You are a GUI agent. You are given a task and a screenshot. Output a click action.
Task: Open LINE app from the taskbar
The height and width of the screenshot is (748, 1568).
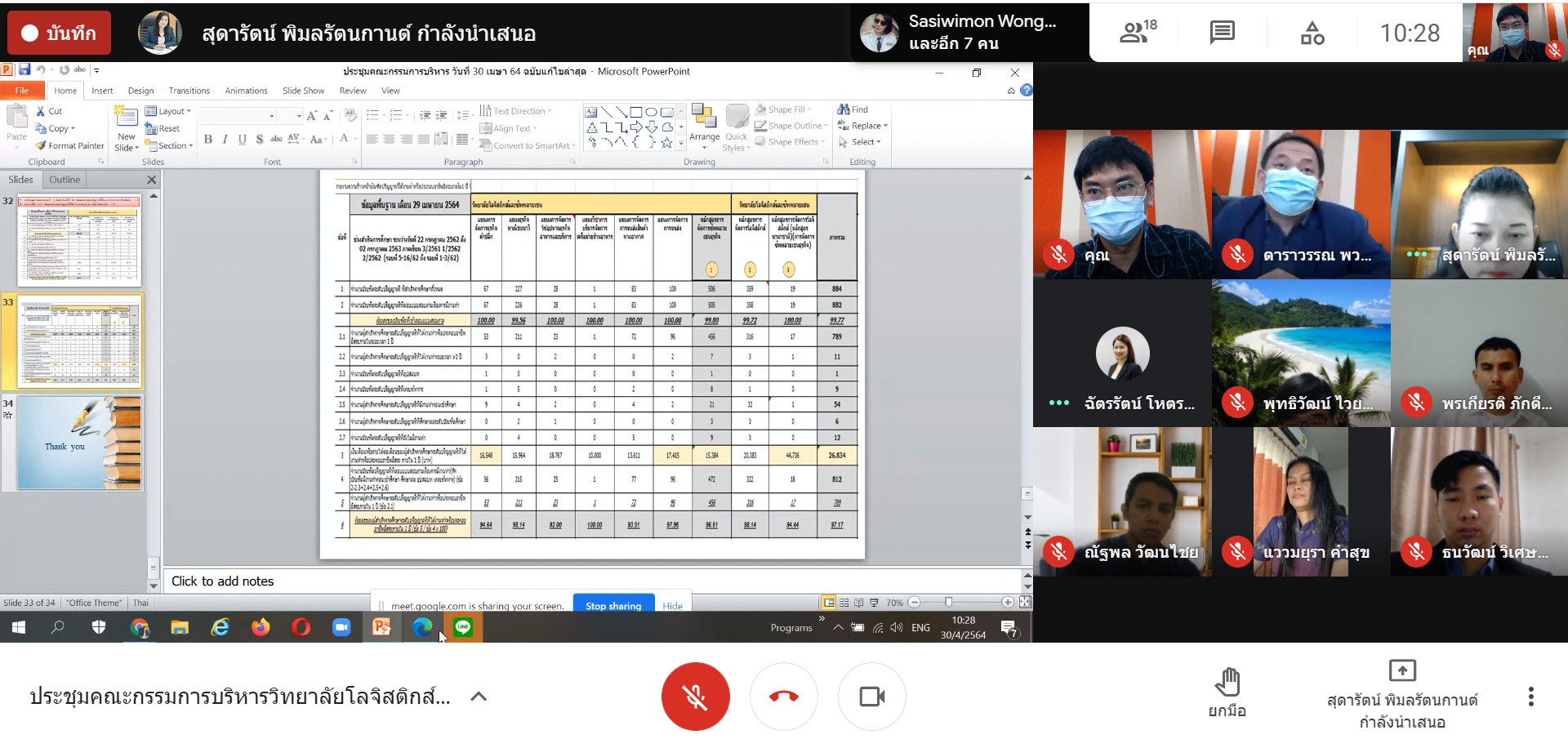tap(463, 627)
